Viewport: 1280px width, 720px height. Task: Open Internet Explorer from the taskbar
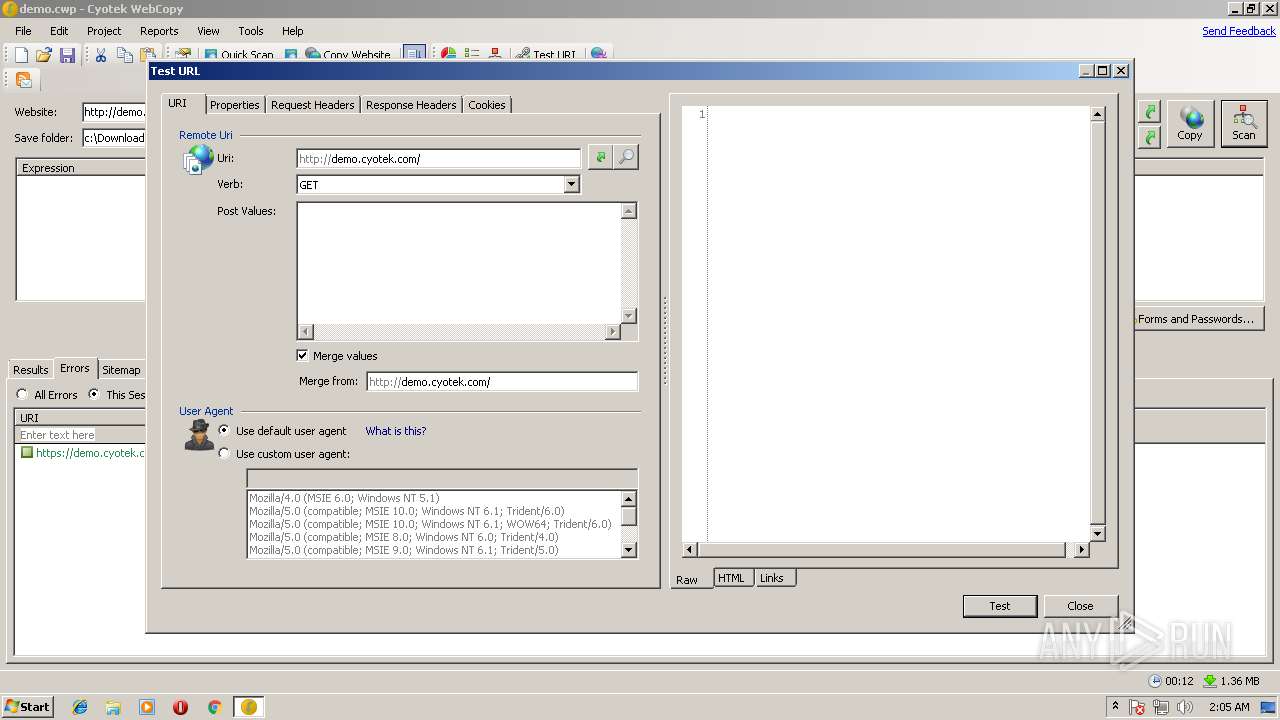(80, 707)
